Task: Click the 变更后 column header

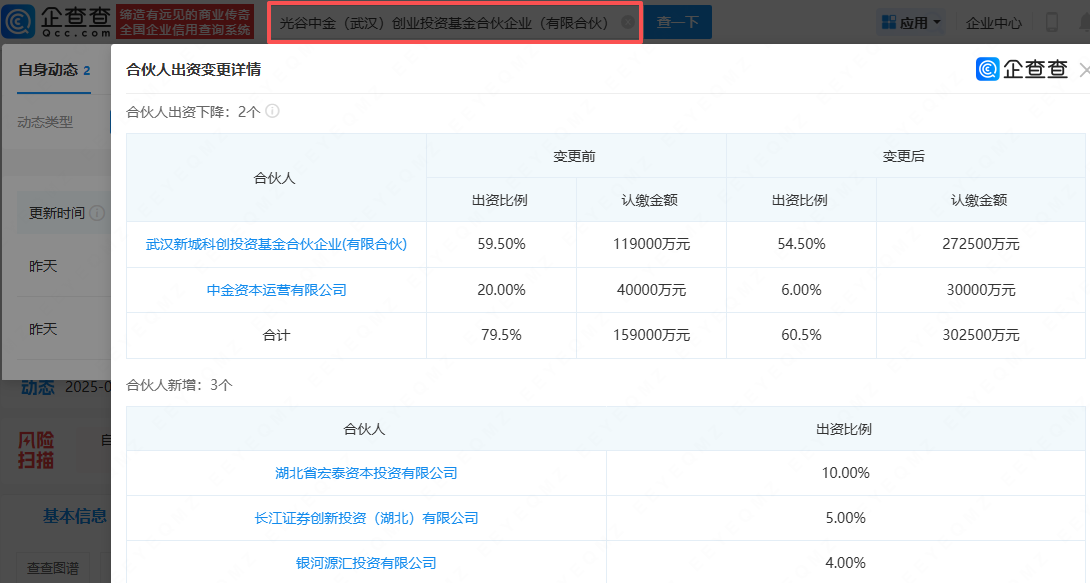Action: click(904, 156)
